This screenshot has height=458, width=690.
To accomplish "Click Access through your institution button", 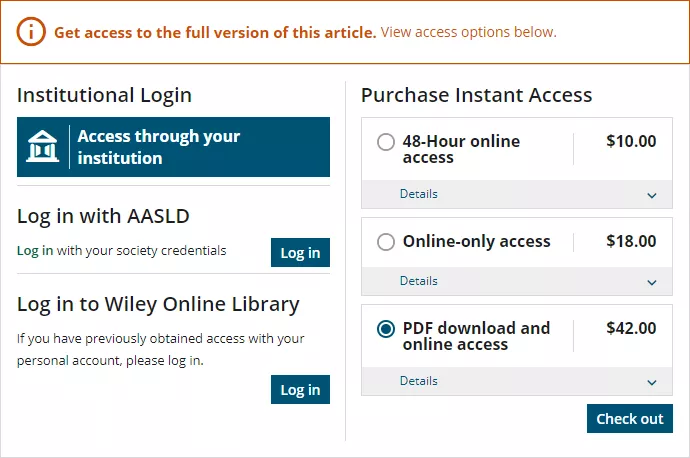I will (x=173, y=147).
